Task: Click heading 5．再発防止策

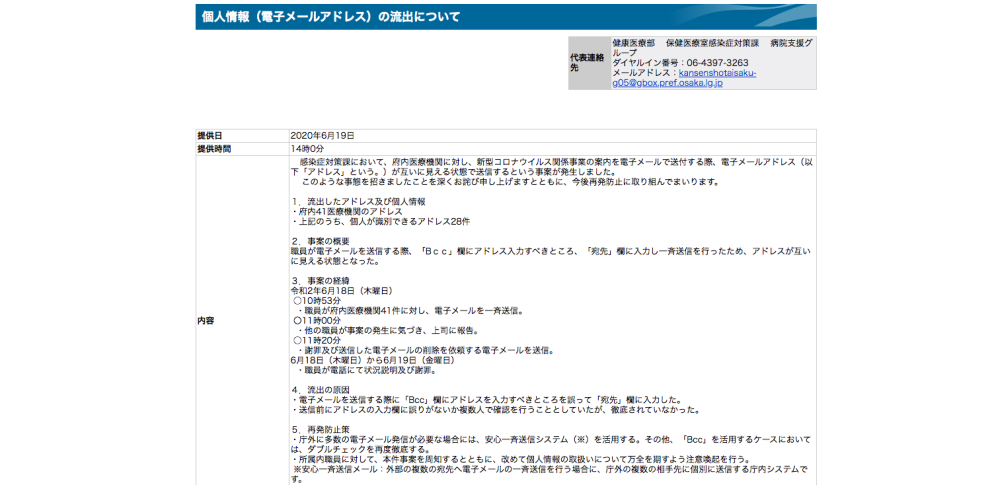Action: pos(320,429)
